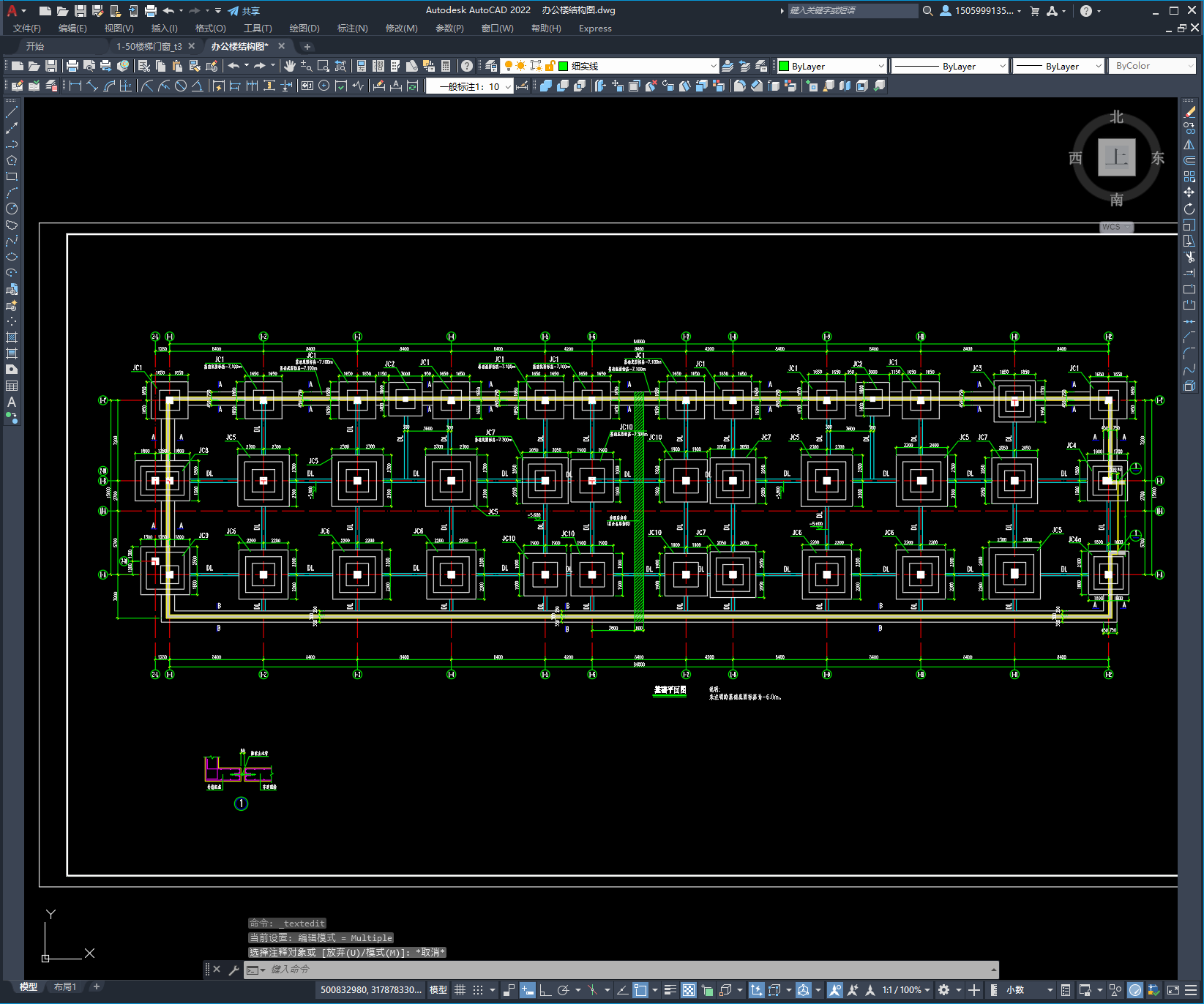Click the Undo arrow in the standard toolbar

(233, 66)
